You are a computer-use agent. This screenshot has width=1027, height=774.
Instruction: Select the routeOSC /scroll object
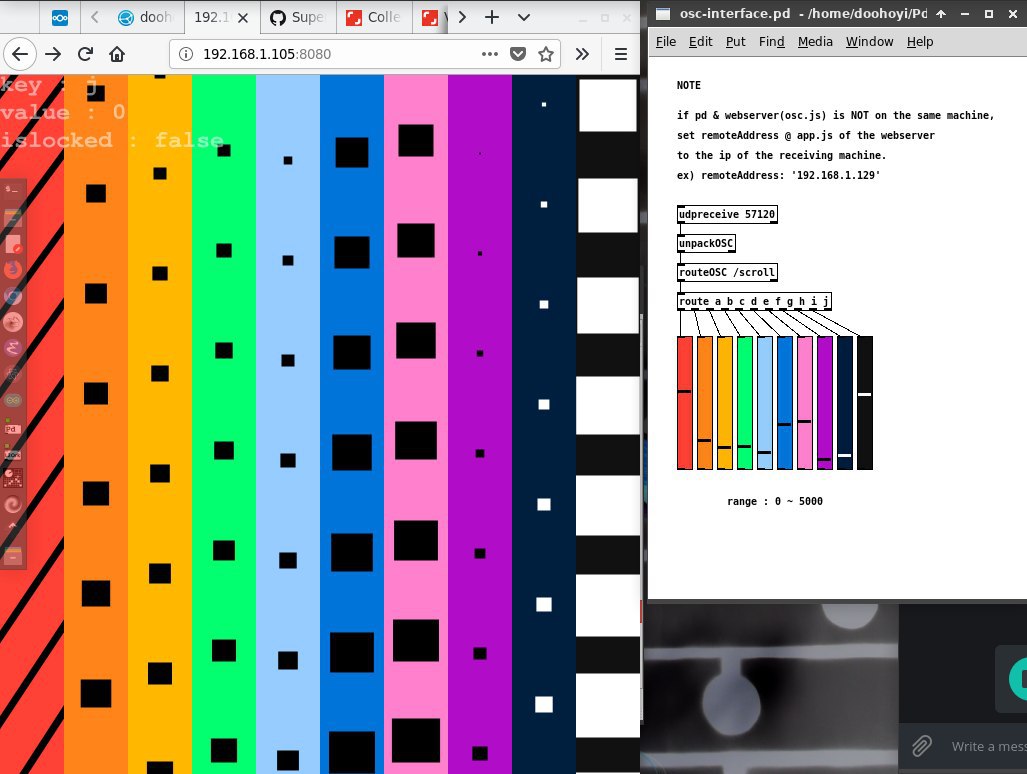coord(727,272)
